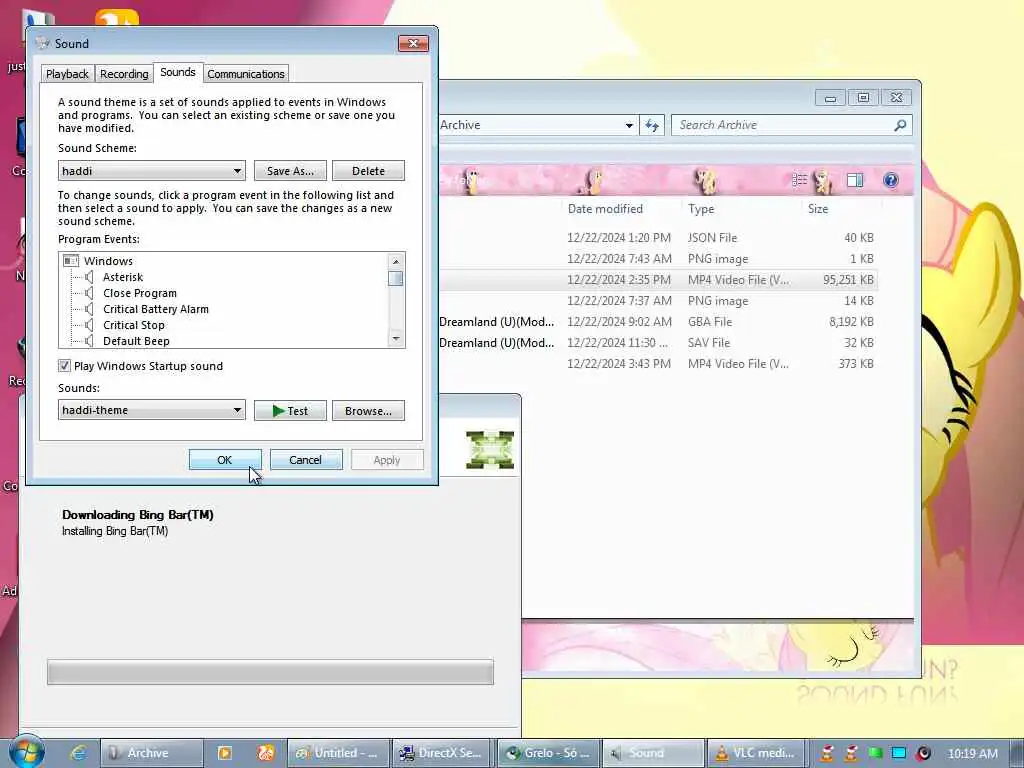Open the Windows Start menu
This screenshot has width=1024, height=768.
[x=26, y=752]
